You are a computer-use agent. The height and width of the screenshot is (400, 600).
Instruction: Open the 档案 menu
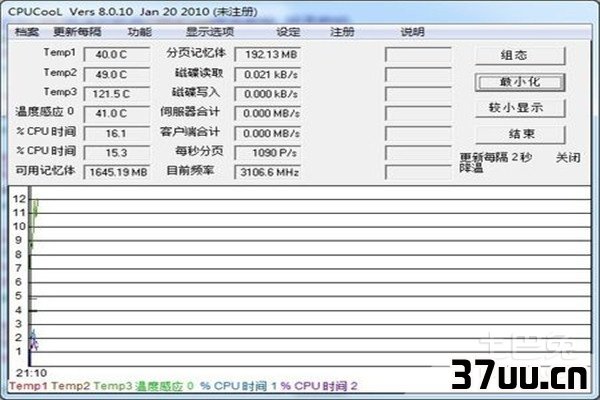(27, 32)
